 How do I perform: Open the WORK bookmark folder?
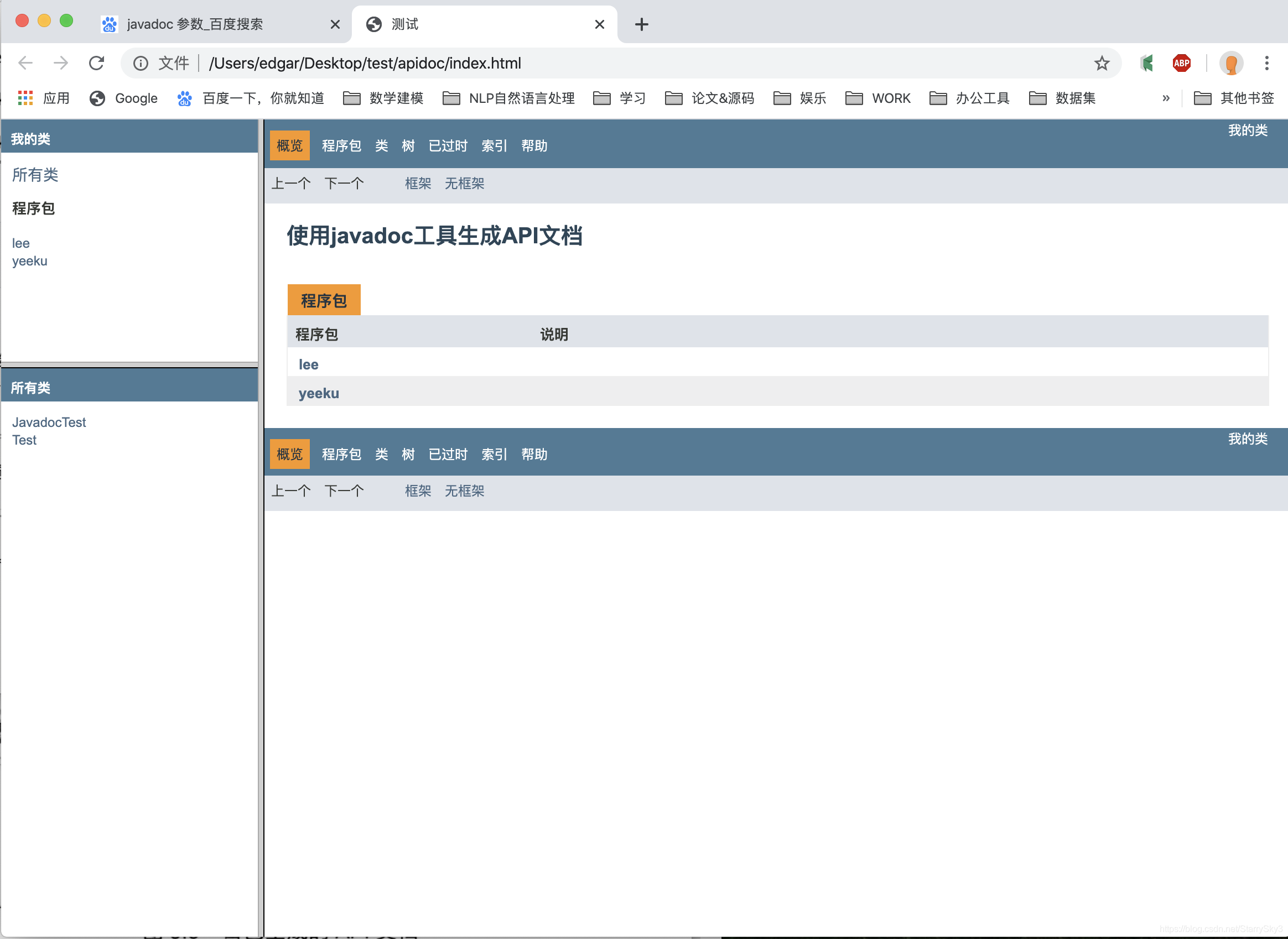[878, 98]
